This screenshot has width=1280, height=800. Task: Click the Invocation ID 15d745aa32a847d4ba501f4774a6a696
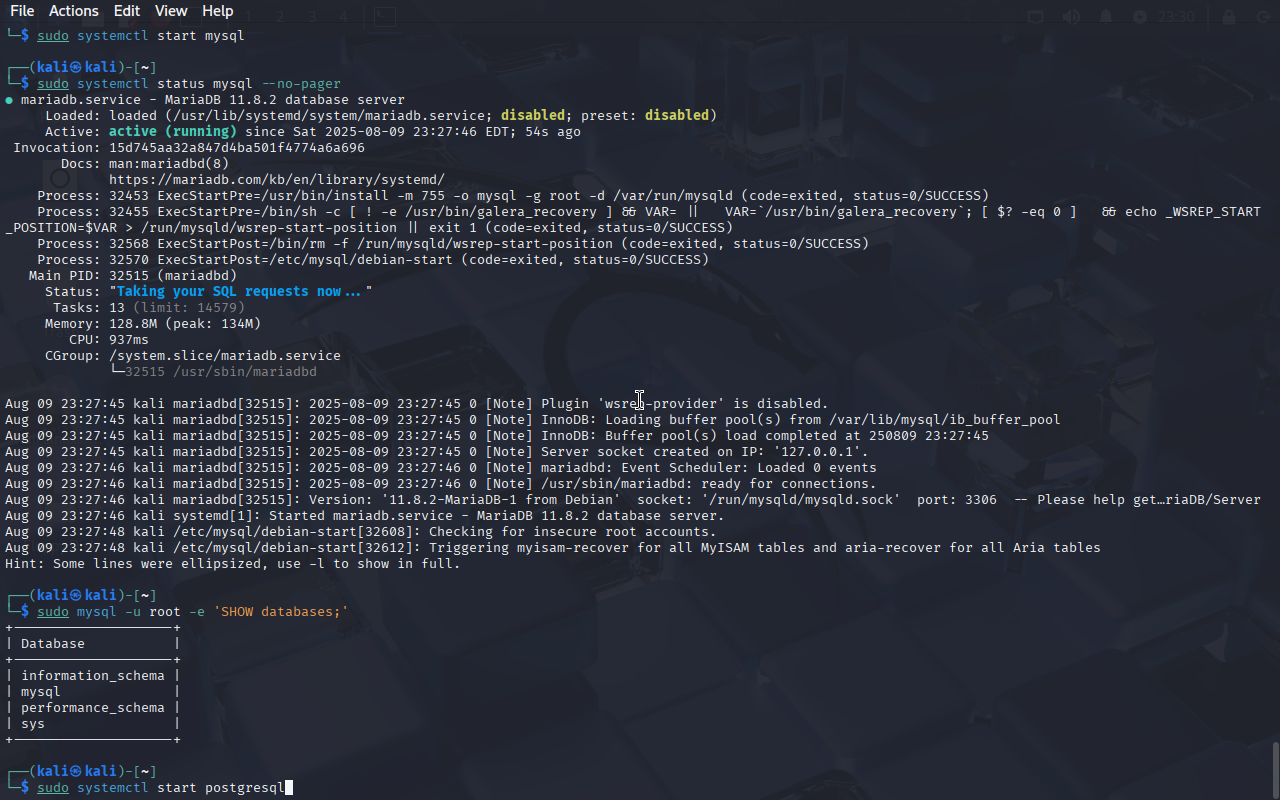point(237,148)
